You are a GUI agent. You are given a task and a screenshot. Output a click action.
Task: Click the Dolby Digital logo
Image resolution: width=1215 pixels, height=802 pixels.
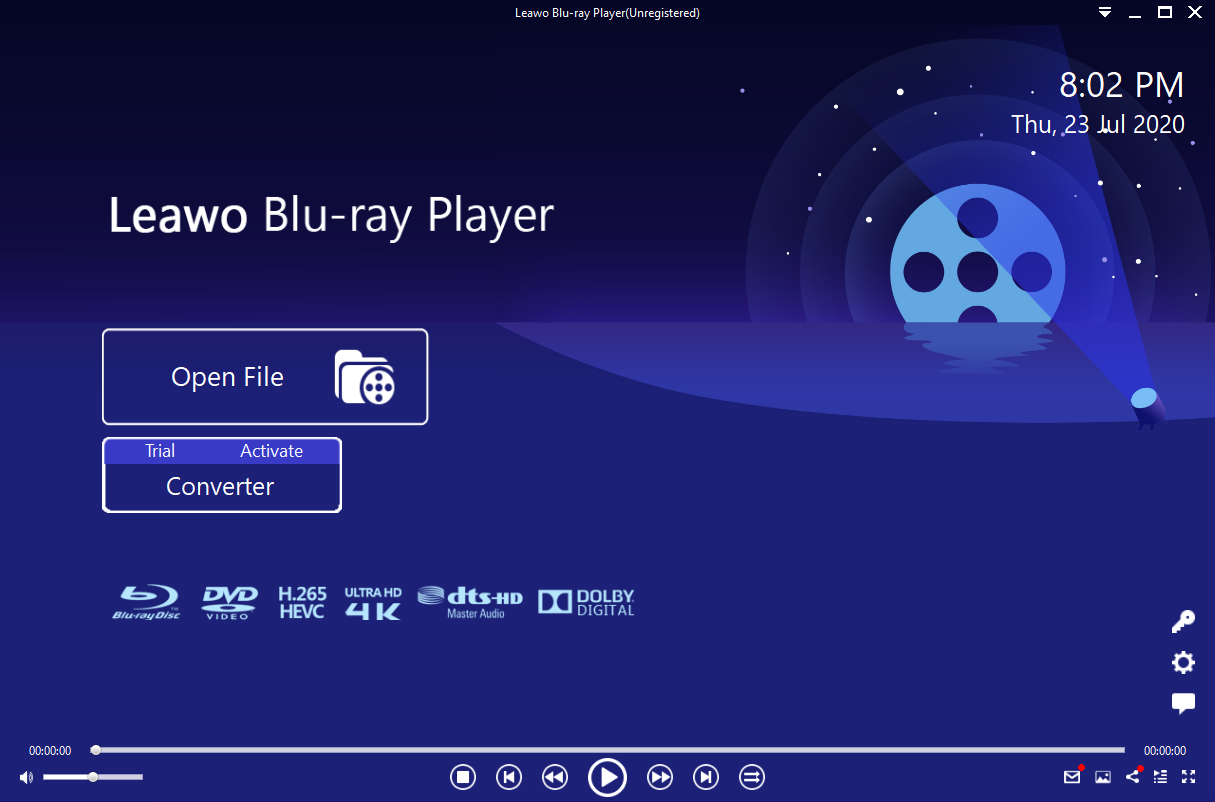tap(586, 601)
